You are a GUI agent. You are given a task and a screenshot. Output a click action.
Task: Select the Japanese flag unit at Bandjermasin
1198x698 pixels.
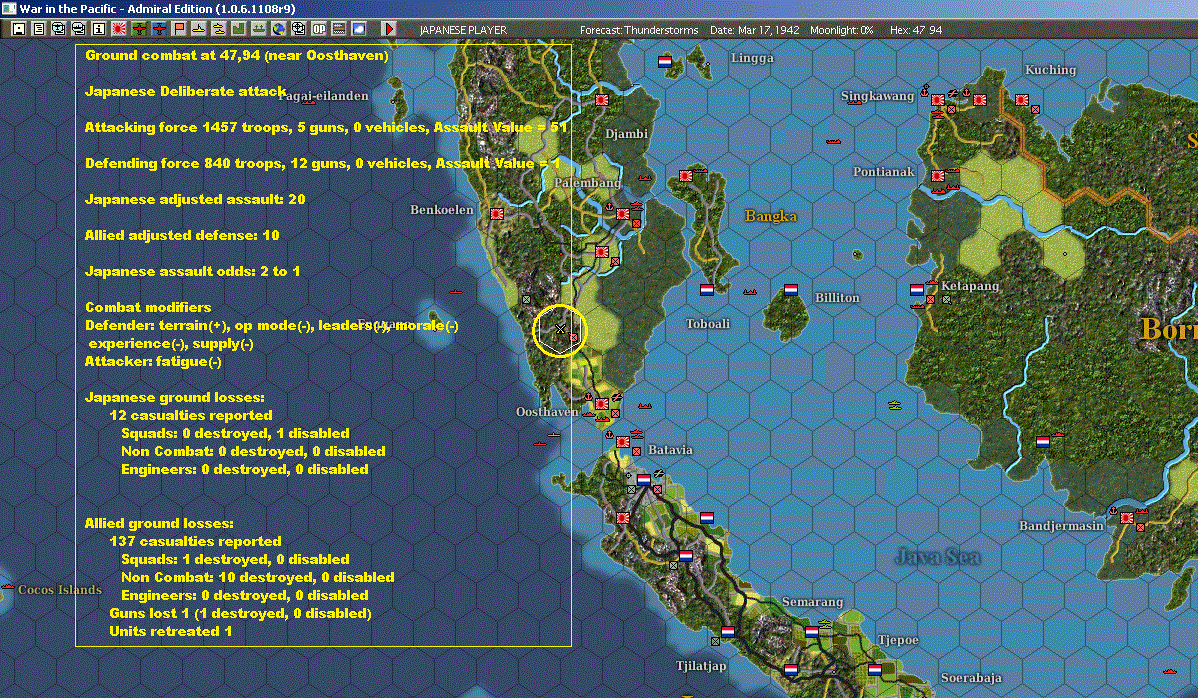tap(1127, 518)
